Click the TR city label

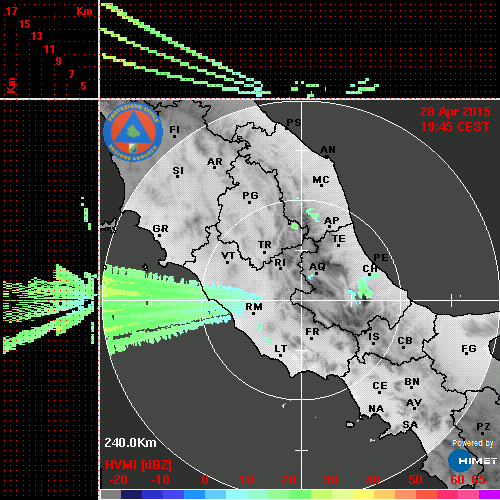265,245
